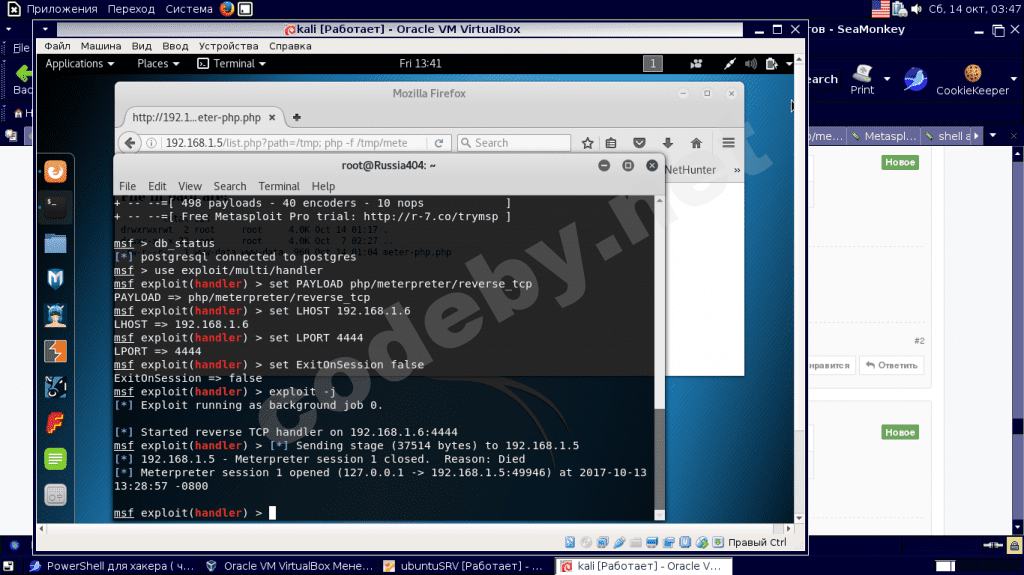
Task: Reload the Firefox page
Action: pyautogui.click(x=439, y=142)
